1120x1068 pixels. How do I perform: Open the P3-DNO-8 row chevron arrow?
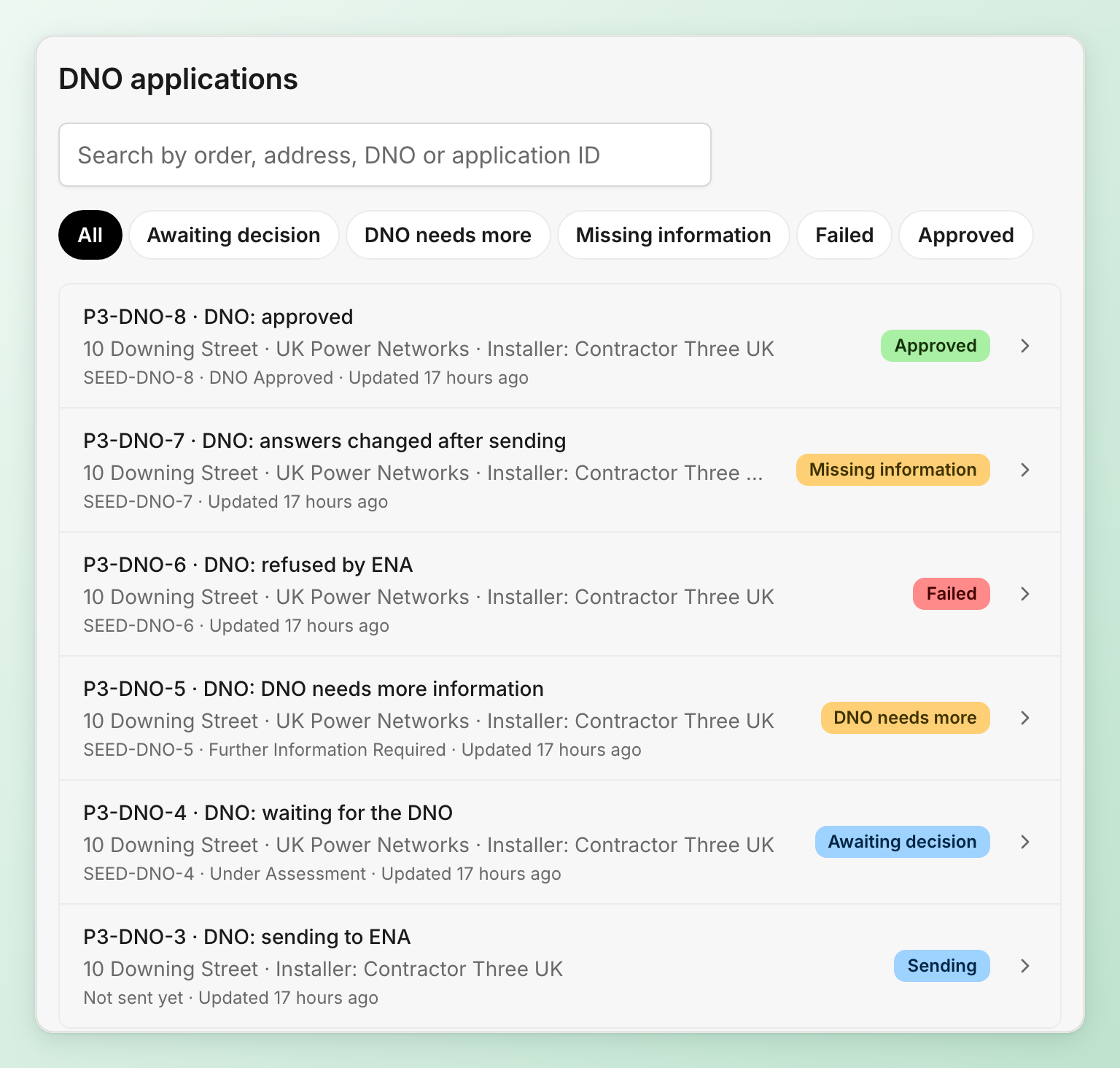pos(1025,346)
